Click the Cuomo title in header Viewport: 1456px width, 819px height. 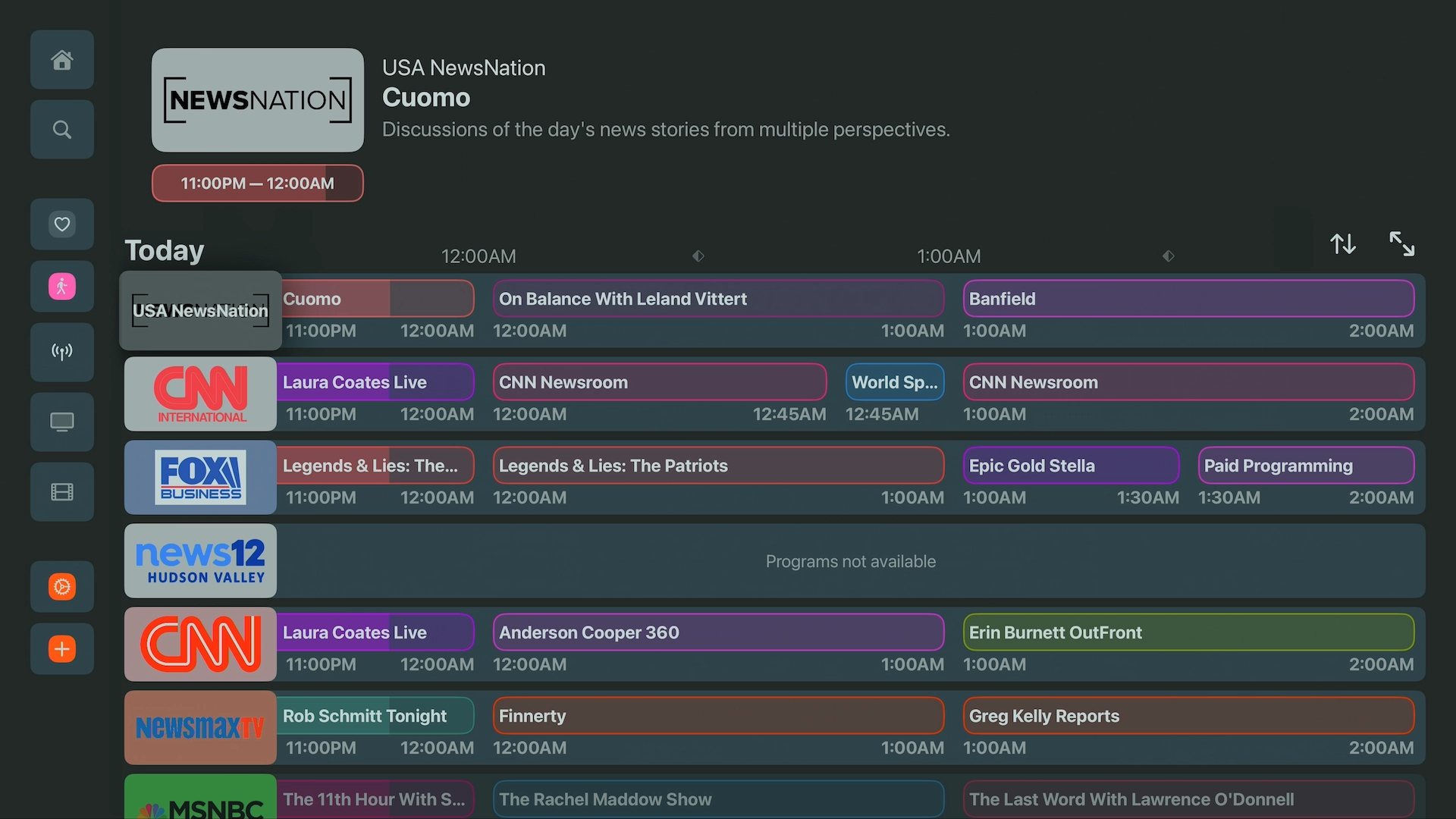[426, 98]
